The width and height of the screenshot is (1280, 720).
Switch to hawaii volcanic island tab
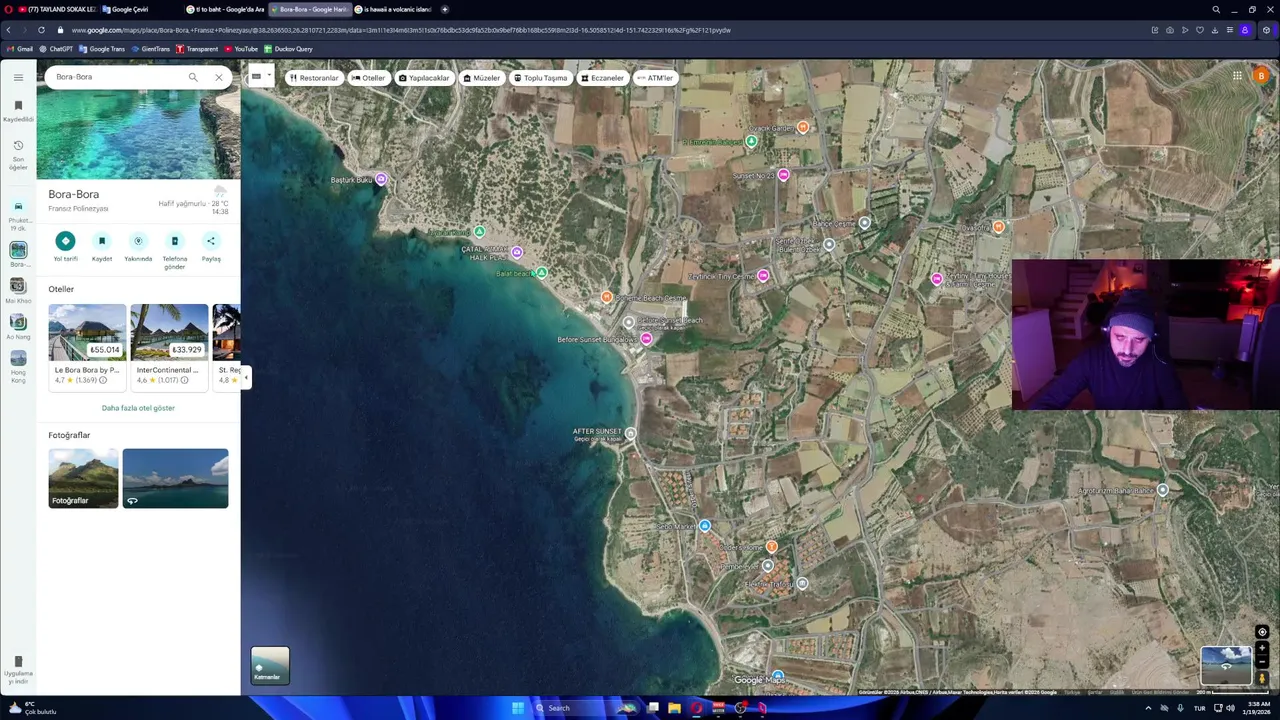tap(393, 9)
